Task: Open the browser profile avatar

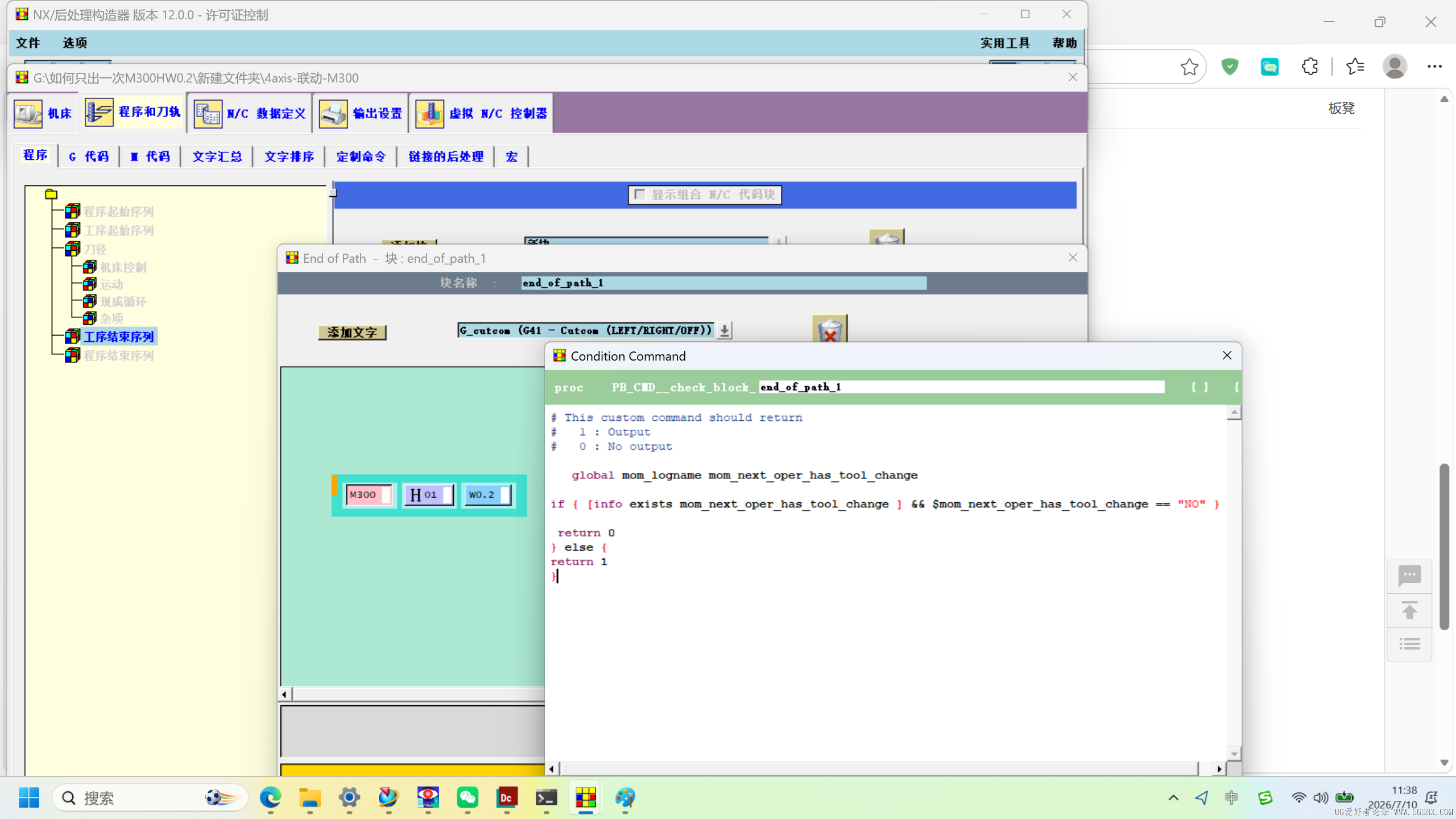Action: point(1395,67)
